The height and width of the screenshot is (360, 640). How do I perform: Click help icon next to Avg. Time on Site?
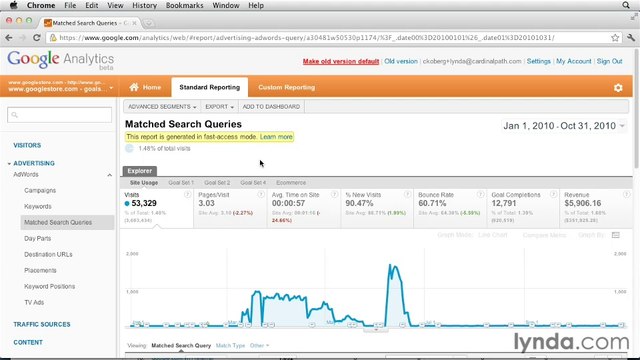pos(334,195)
